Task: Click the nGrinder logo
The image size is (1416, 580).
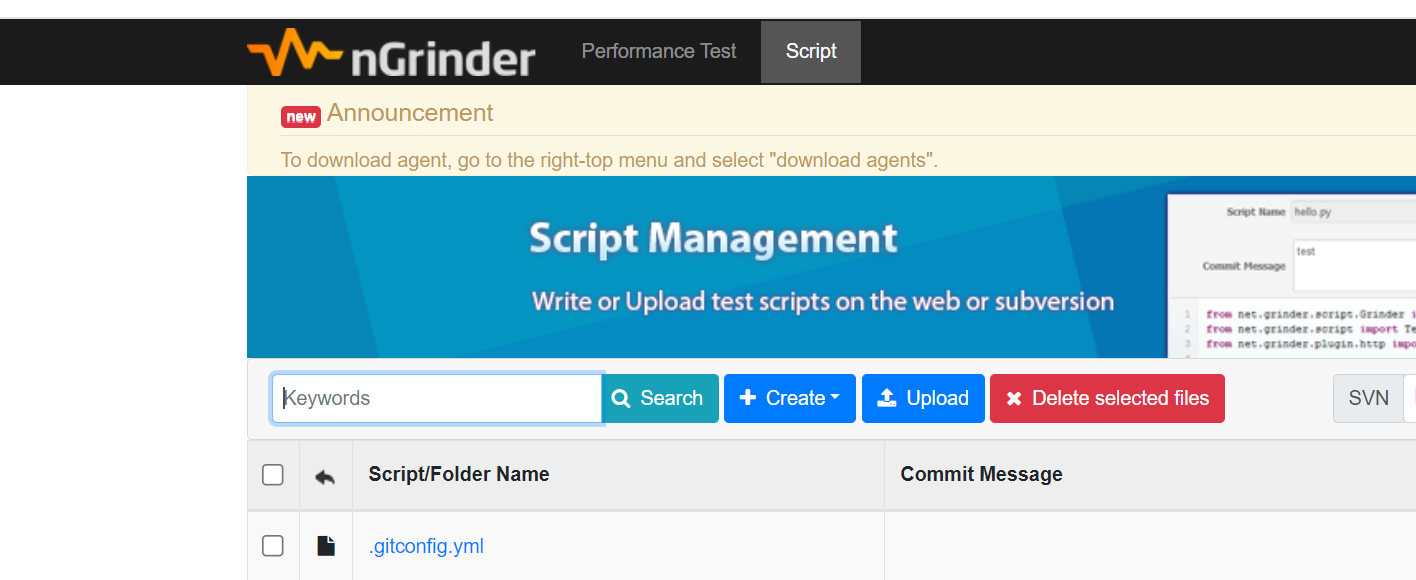Action: 391,53
